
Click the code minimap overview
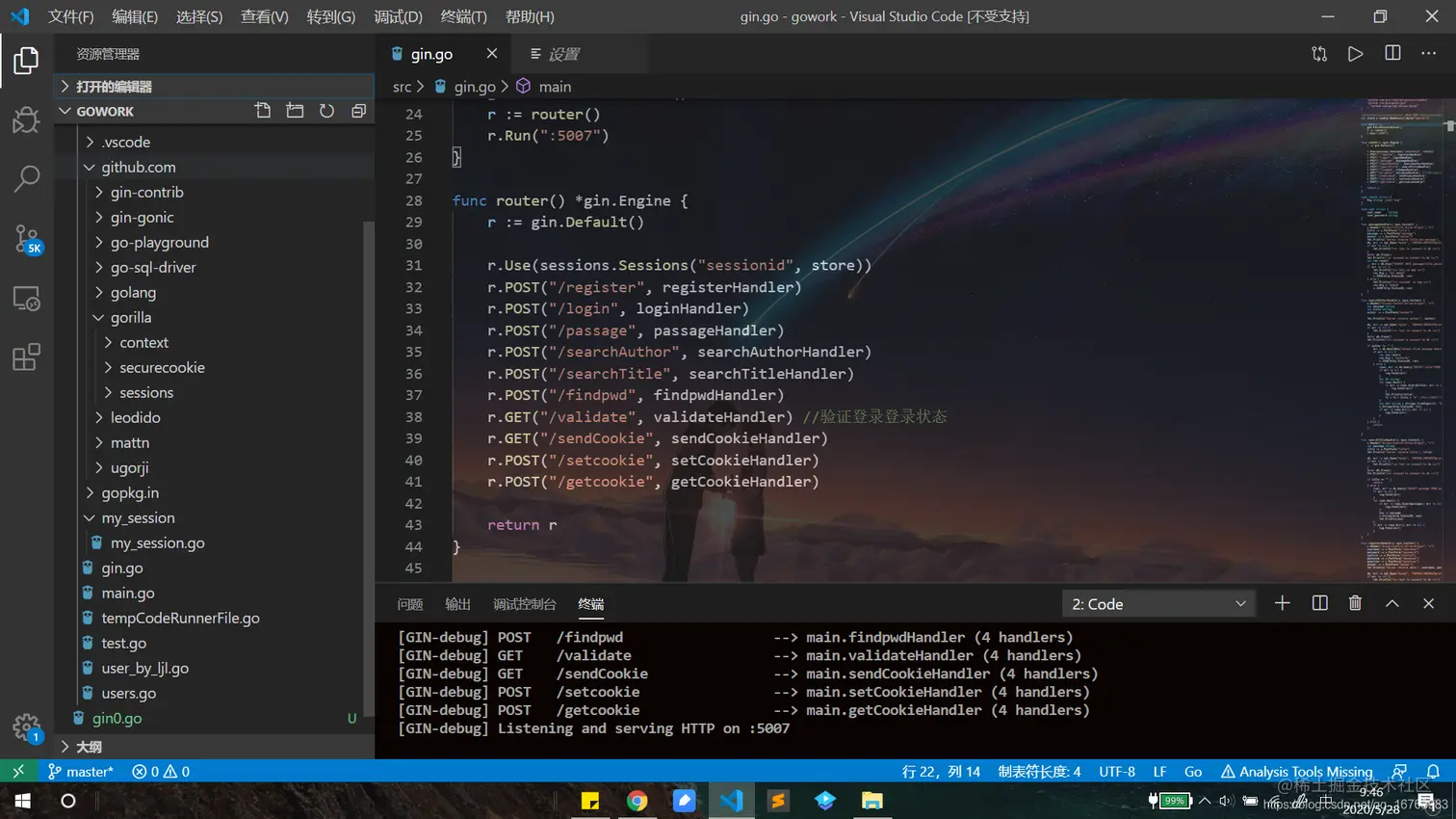pos(1402,339)
